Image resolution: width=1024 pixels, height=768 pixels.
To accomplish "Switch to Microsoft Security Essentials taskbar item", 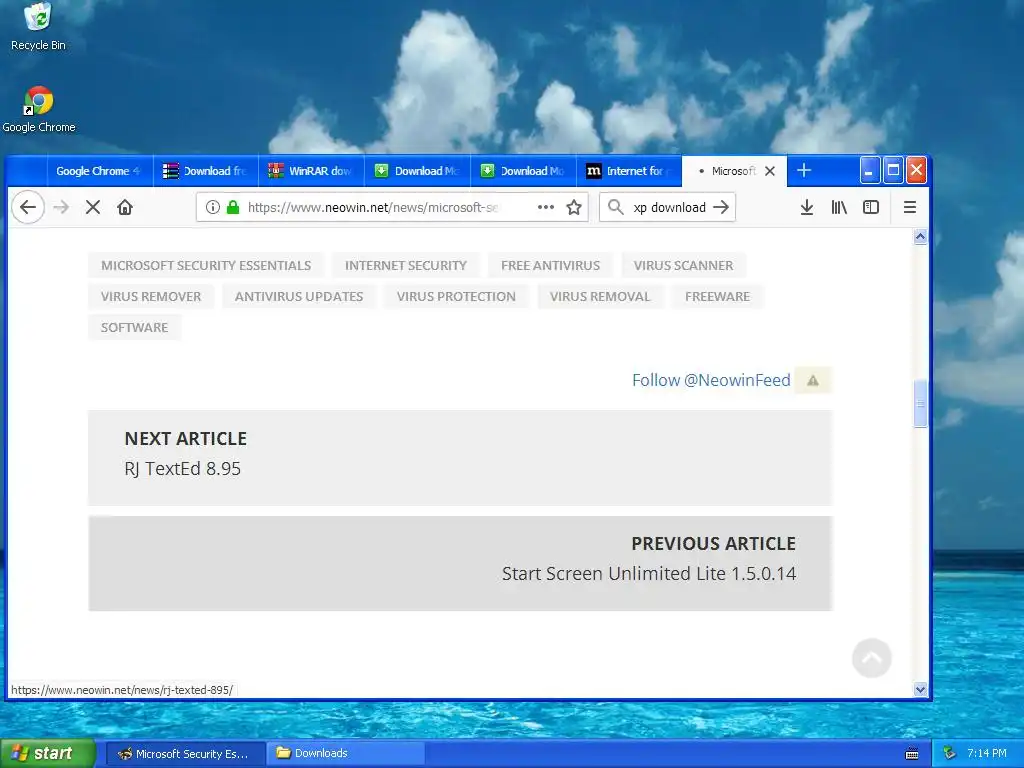I will coord(185,754).
